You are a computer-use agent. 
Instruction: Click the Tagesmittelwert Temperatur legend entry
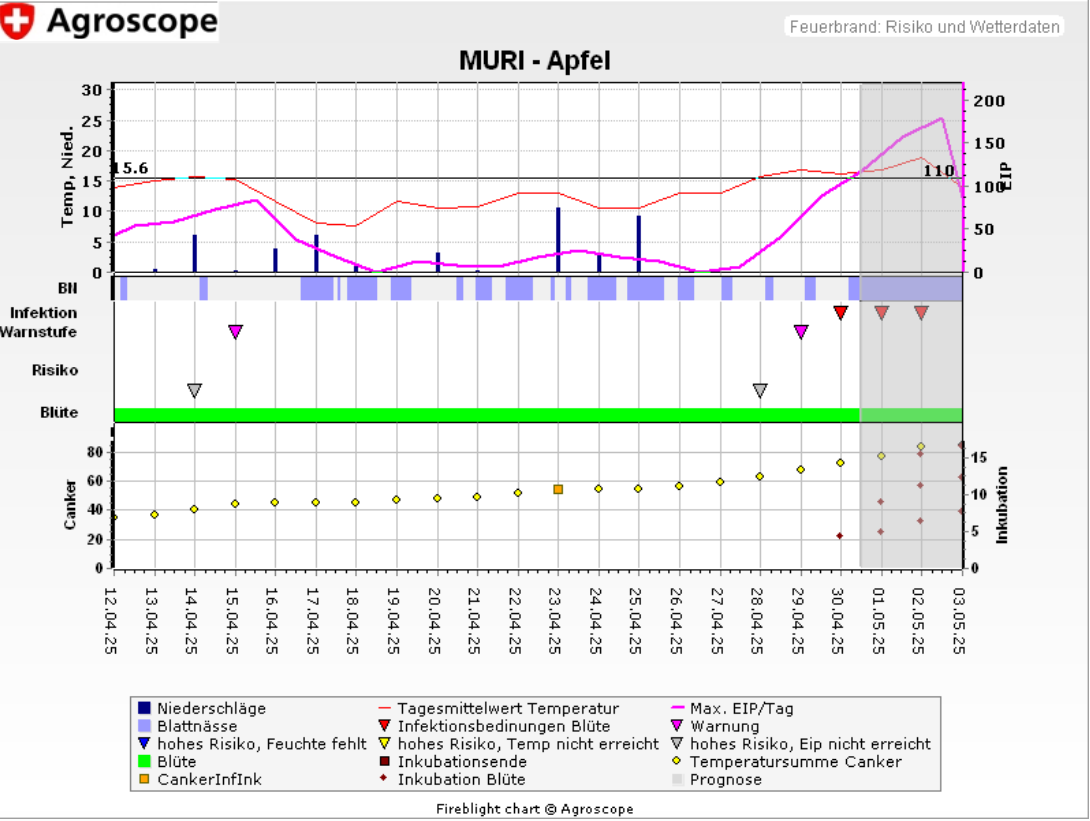[x=507, y=709]
